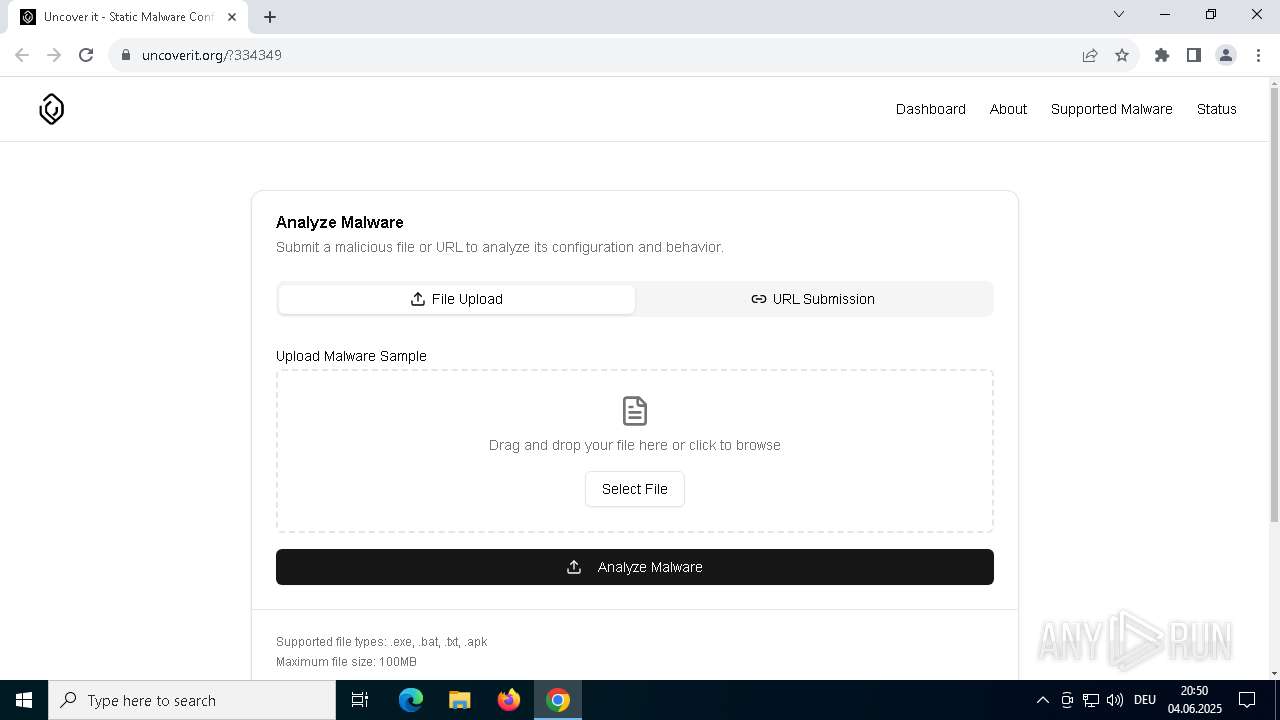This screenshot has height=720, width=1280.
Task: Open network status tray icon
Action: 1091,700
